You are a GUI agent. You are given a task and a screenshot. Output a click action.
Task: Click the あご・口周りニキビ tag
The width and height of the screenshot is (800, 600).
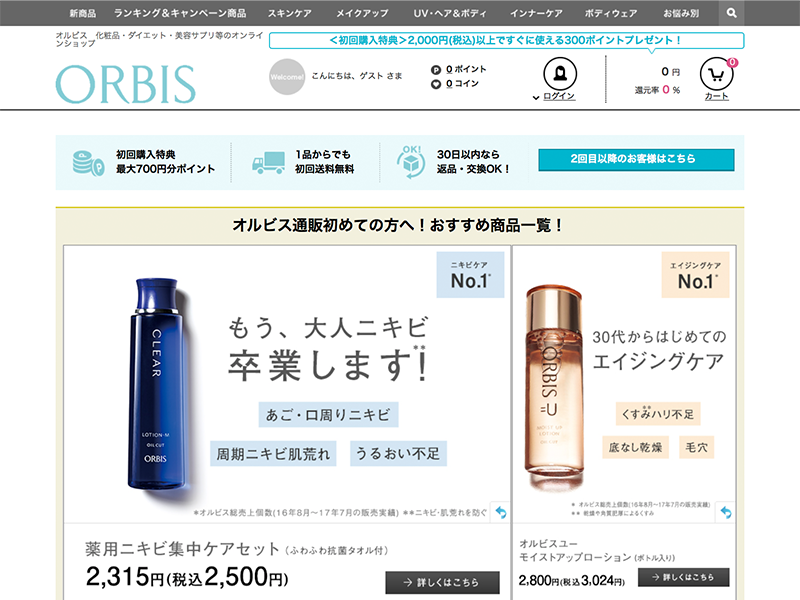click(328, 414)
